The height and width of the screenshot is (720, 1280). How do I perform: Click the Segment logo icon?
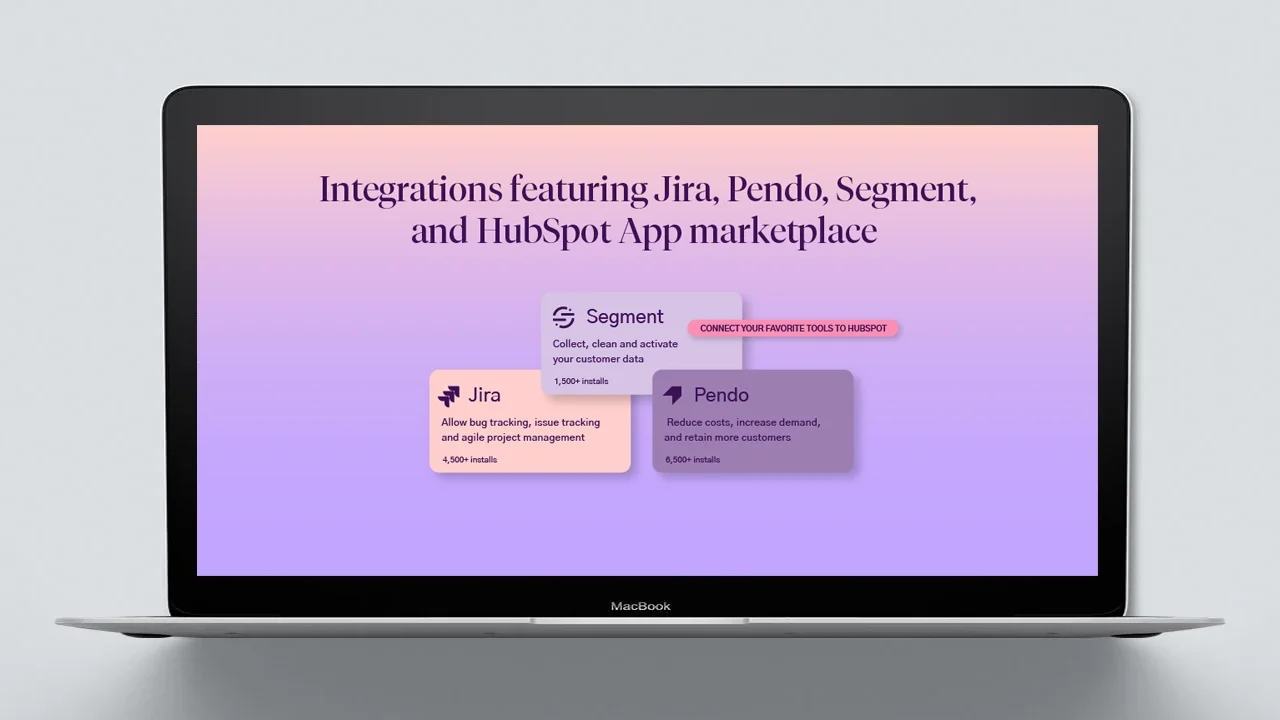563,317
